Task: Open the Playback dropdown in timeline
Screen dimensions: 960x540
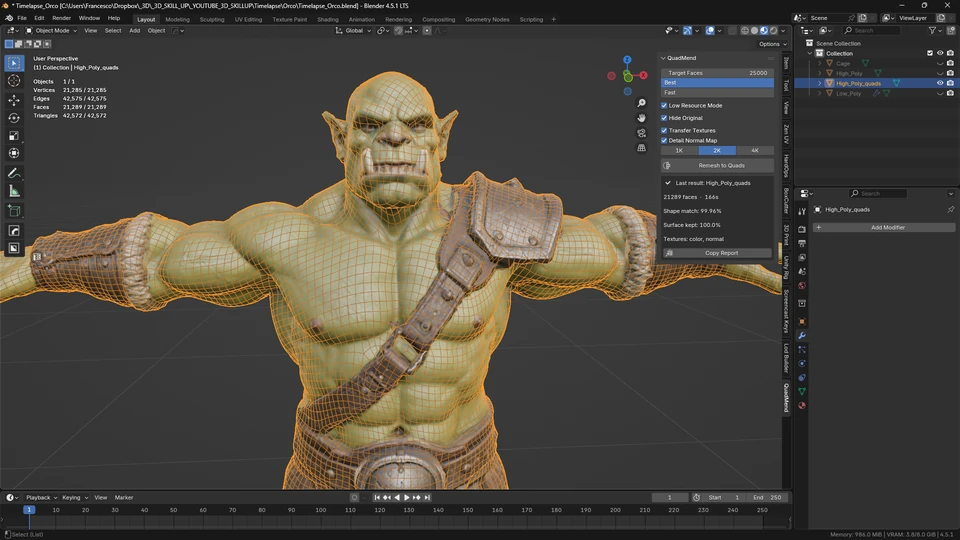Action: [41, 498]
